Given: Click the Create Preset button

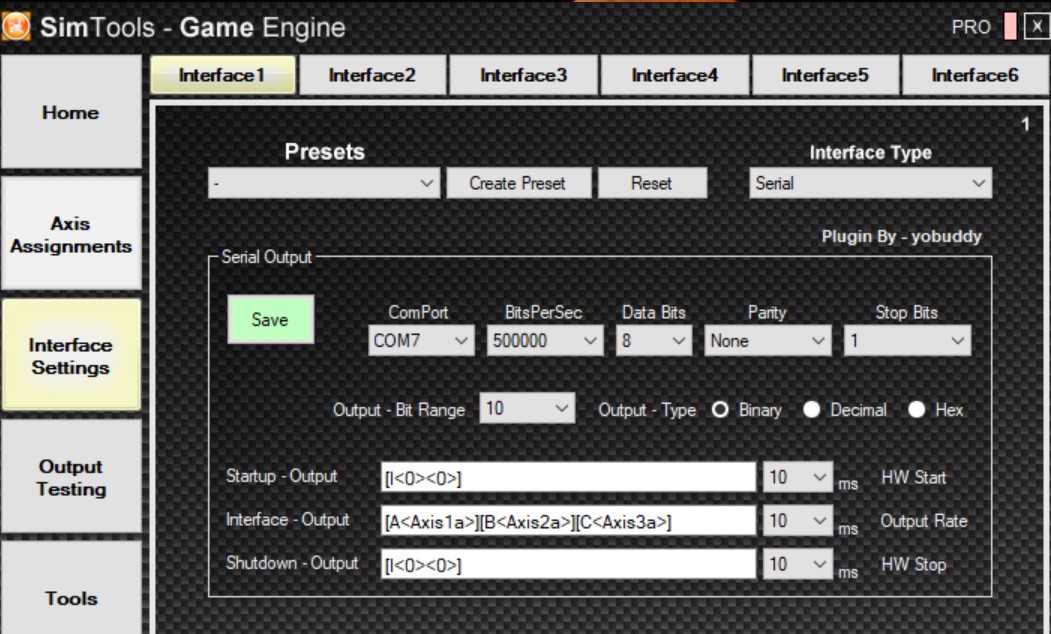Looking at the screenshot, I should (518, 183).
